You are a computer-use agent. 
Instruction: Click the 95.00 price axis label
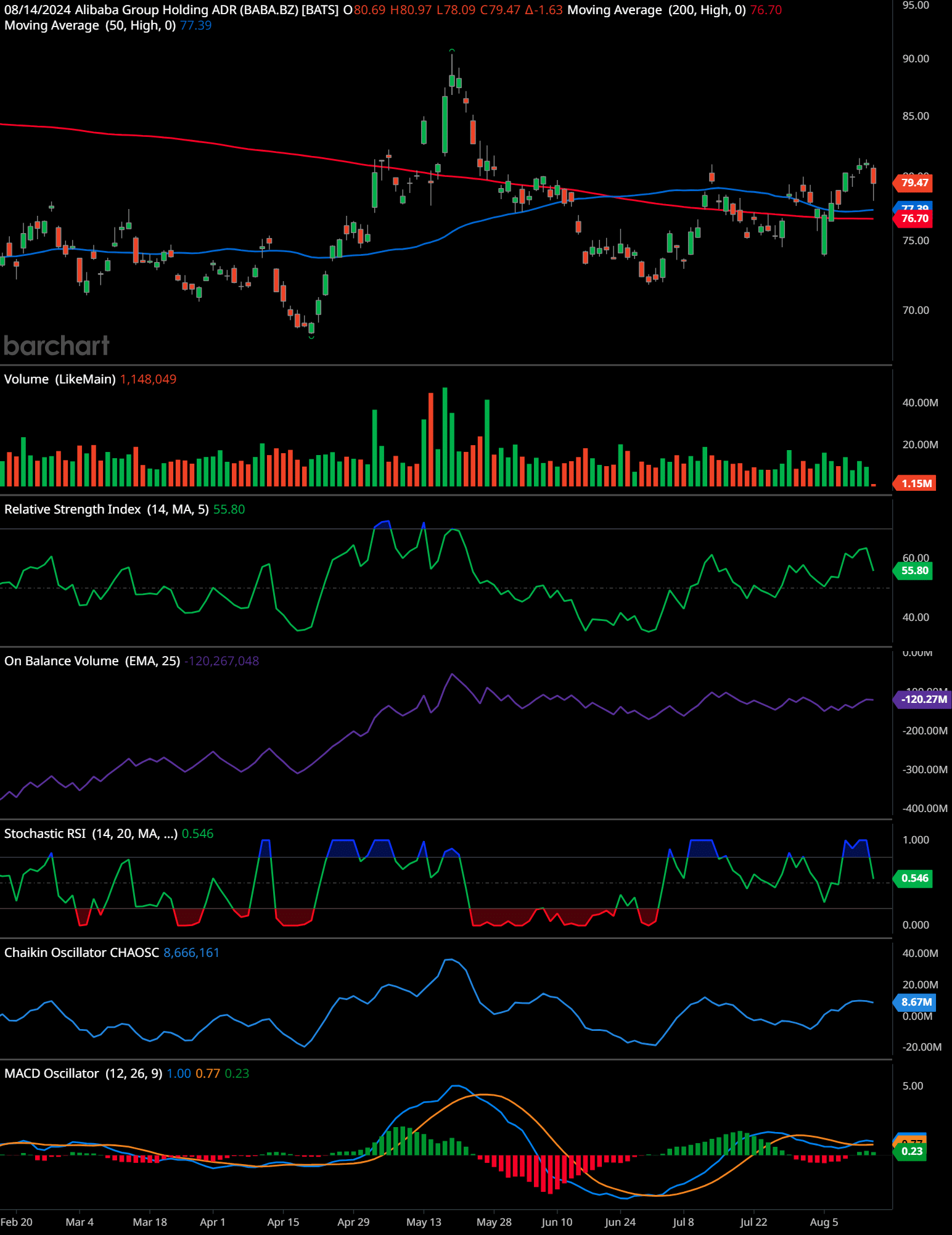pyautogui.click(x=916, y=6)
